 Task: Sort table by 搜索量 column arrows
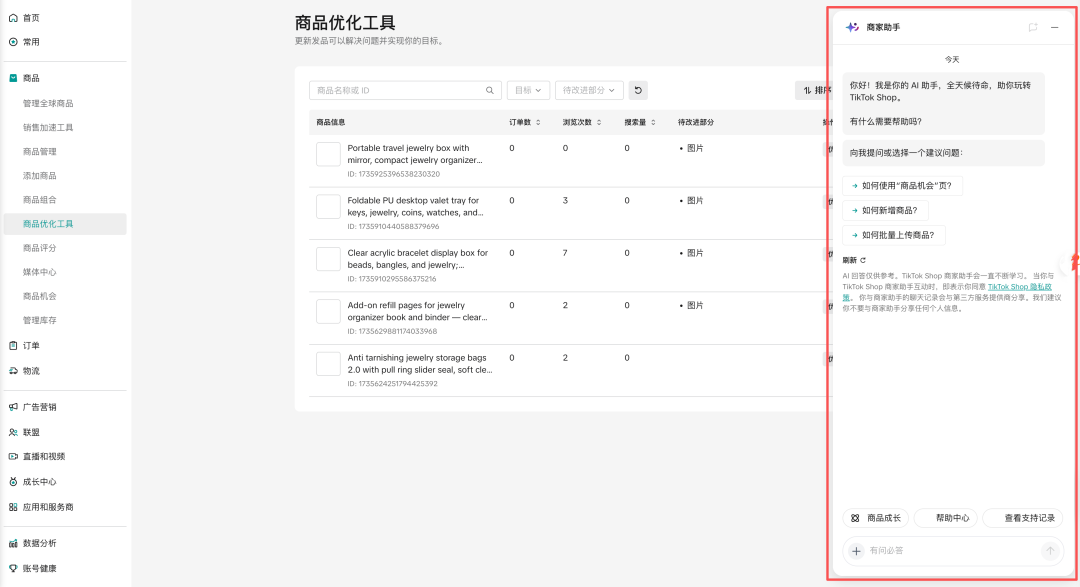(653, 122)
